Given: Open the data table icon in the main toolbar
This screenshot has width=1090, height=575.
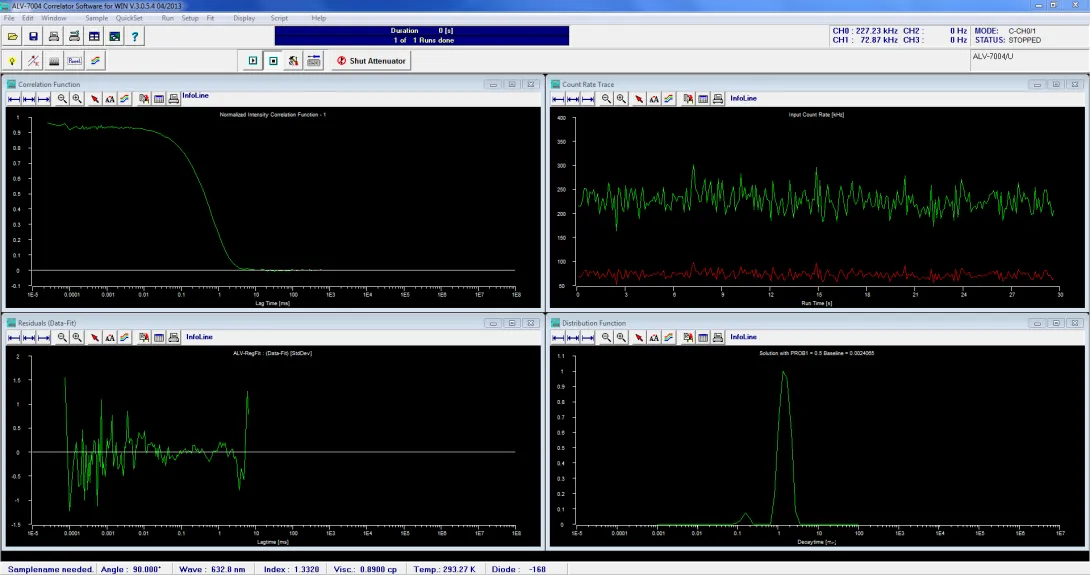Looking at the screenshot, I should [94, 36].
